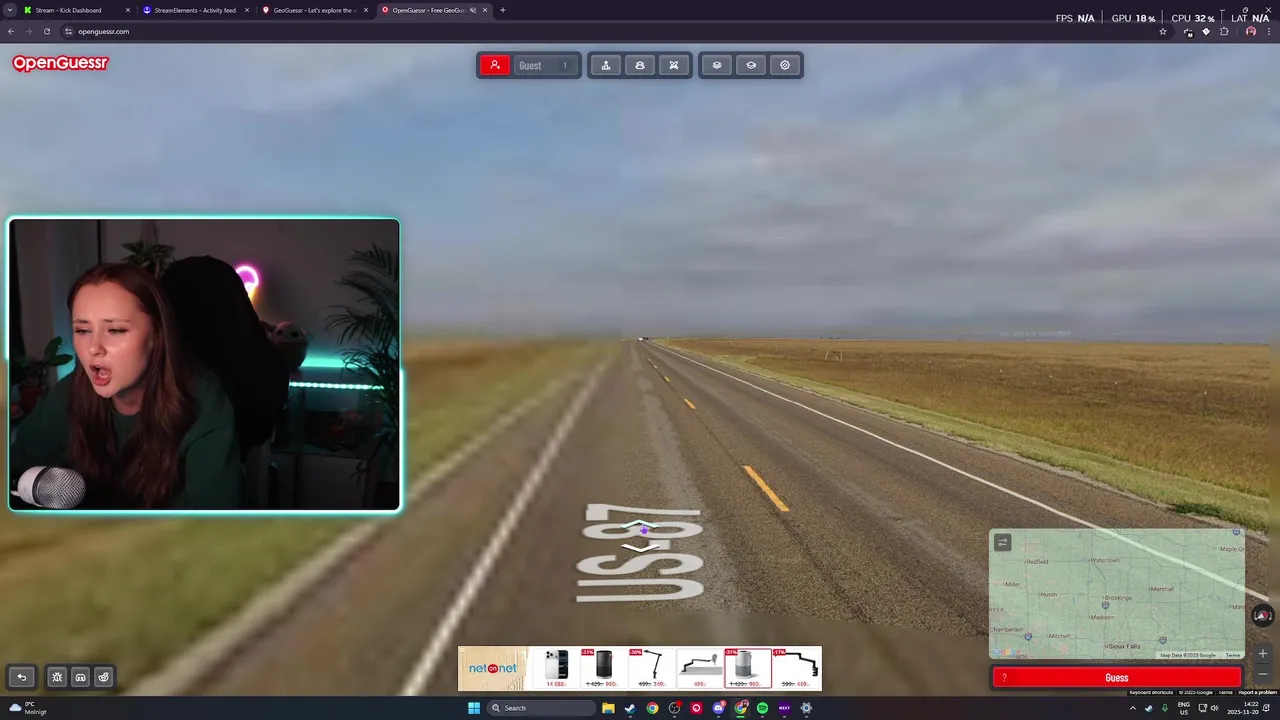This screenshot has height=720, width=1280.
Task: Click the graduation cap icon in toolbar
Action: click(x=751, y=65)
